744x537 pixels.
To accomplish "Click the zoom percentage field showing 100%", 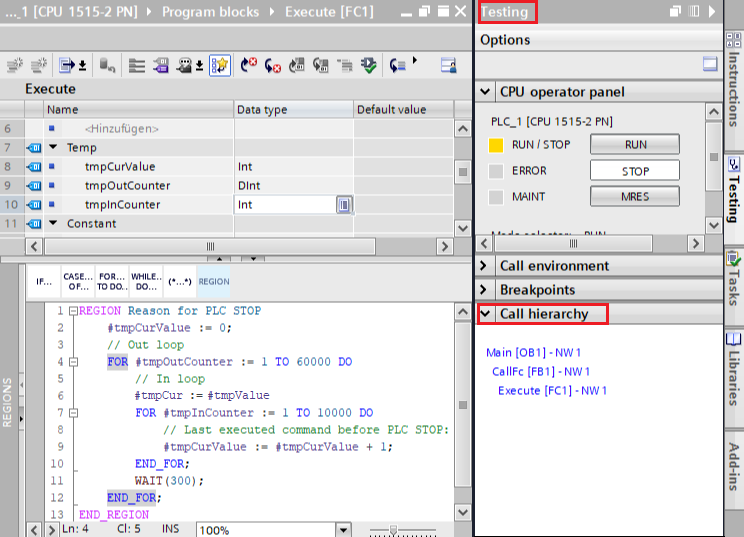I will [266, 530].
